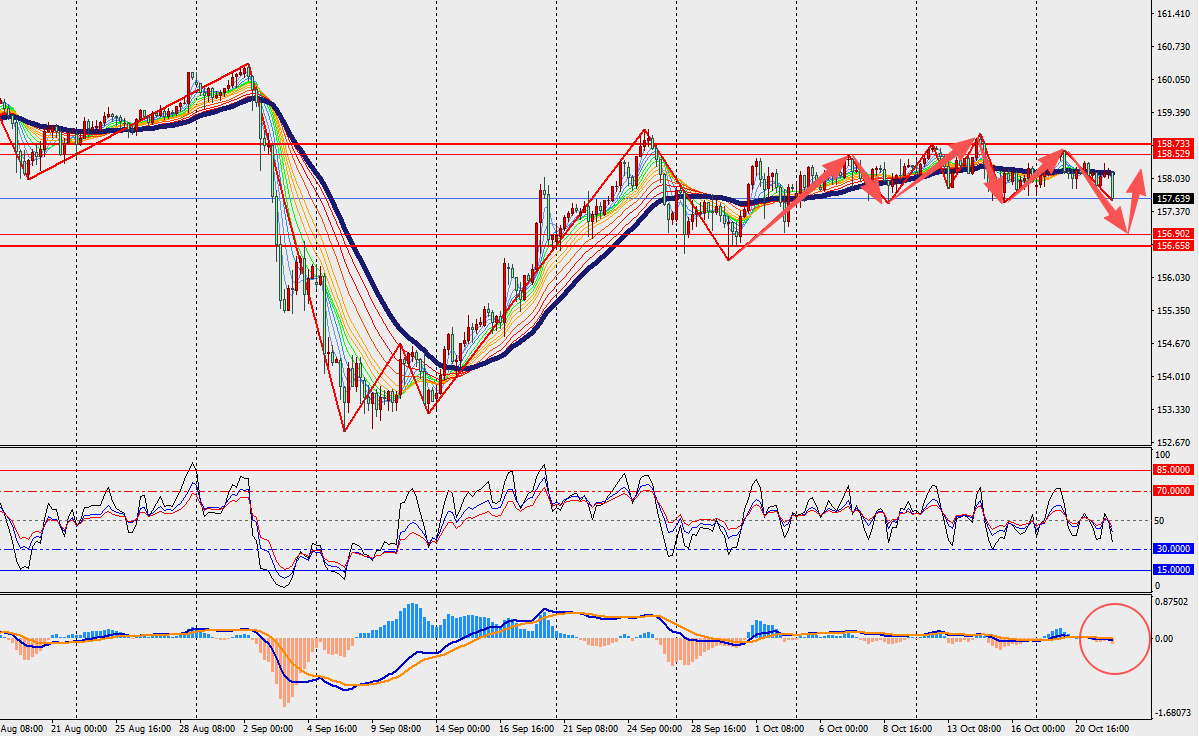Click the 28 Sep 16:00 time axis label

pos(720,728)
